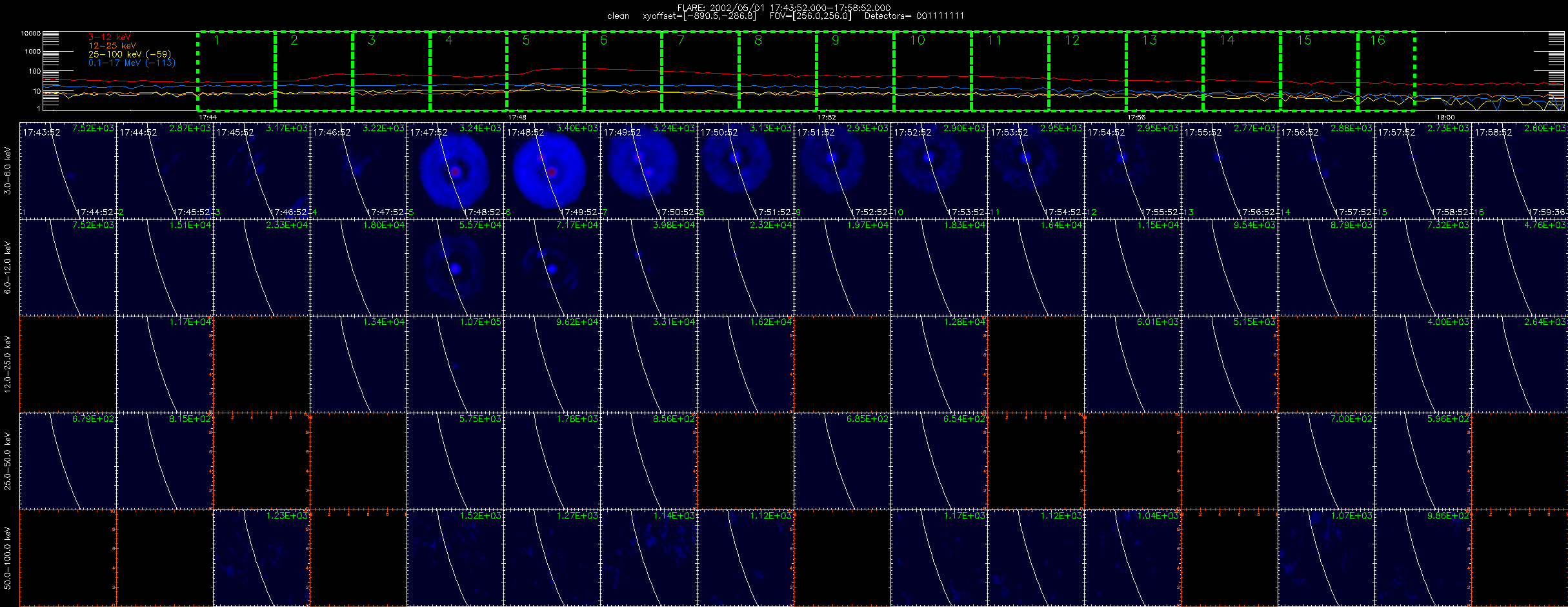1568x607 pixels.
Task: Click the 1.07E+05 peak value label
Action: coord(480,322)
